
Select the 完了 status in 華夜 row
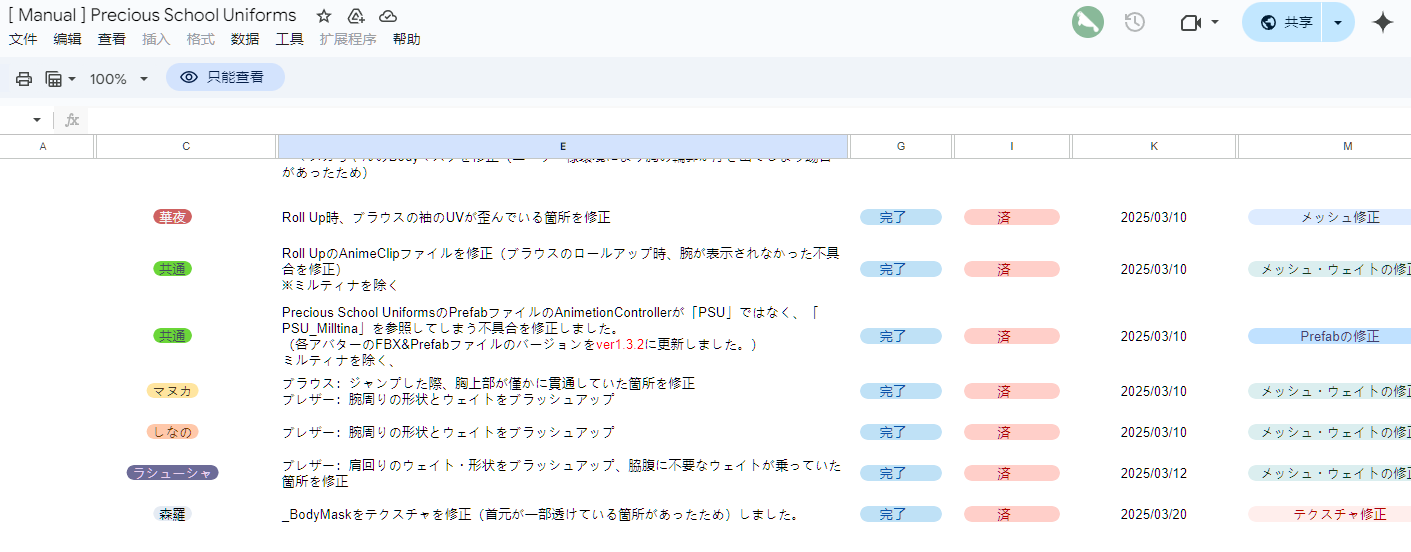[901, 217]
